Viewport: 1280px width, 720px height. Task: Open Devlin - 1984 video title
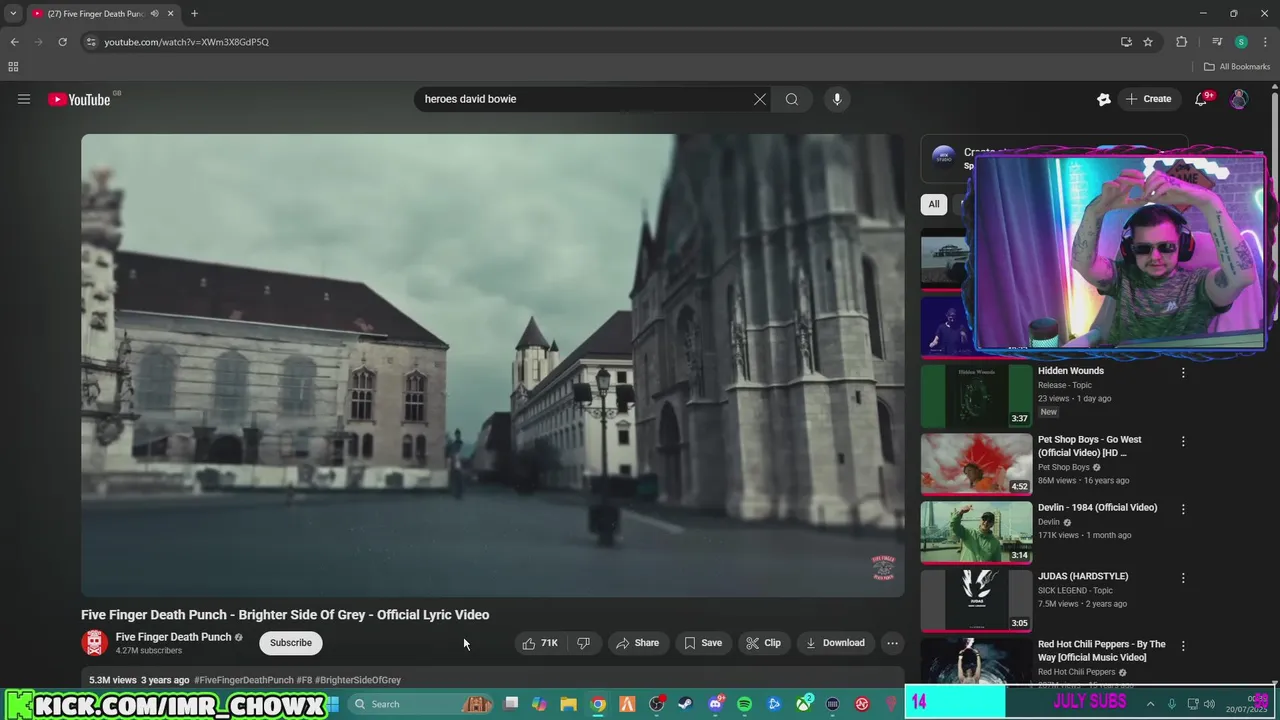1097,508
